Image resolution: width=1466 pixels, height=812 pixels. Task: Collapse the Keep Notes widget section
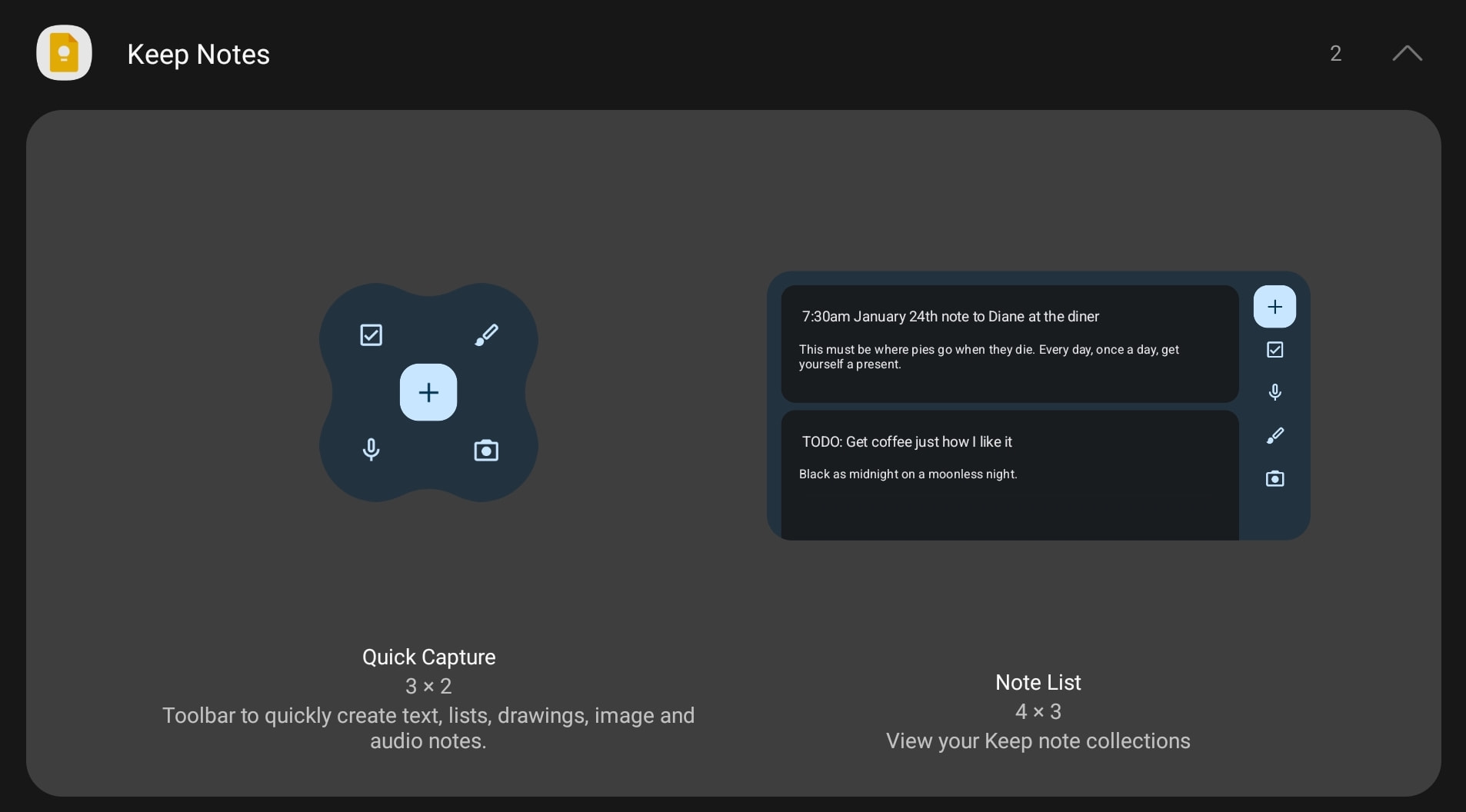(x=1407, y=53)
